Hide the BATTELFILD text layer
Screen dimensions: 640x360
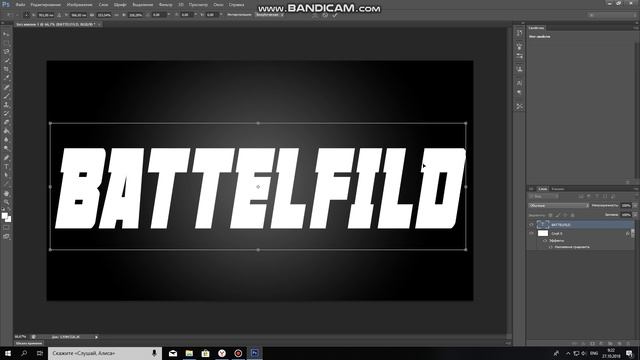pos(531,224)
